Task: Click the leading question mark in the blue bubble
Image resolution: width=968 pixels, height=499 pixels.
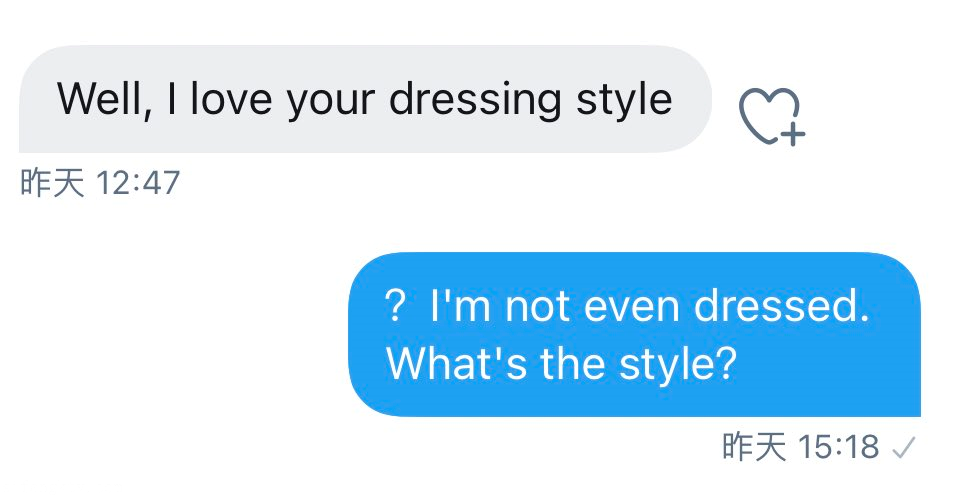Action: (395, 307)
